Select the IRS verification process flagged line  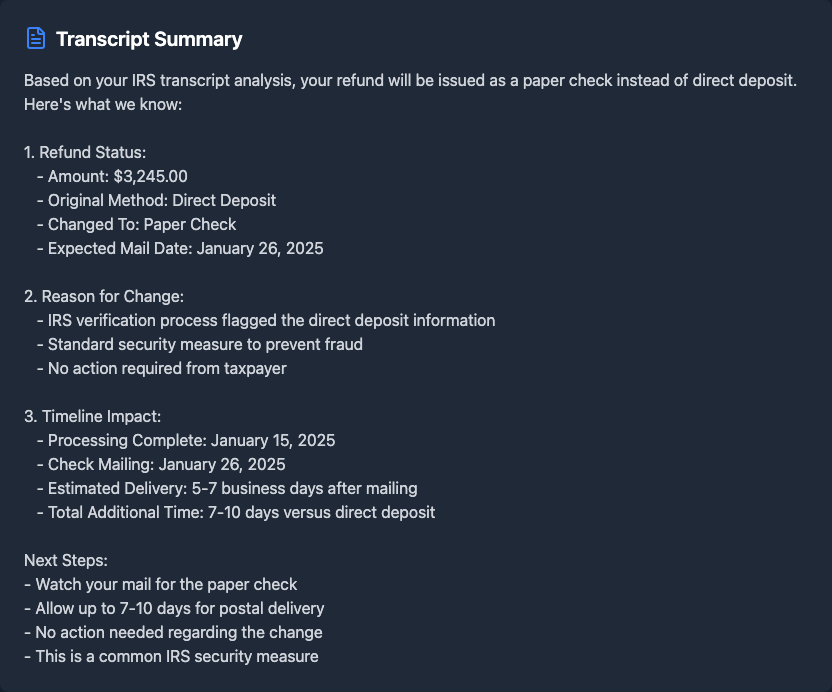(x=271, y=320)
